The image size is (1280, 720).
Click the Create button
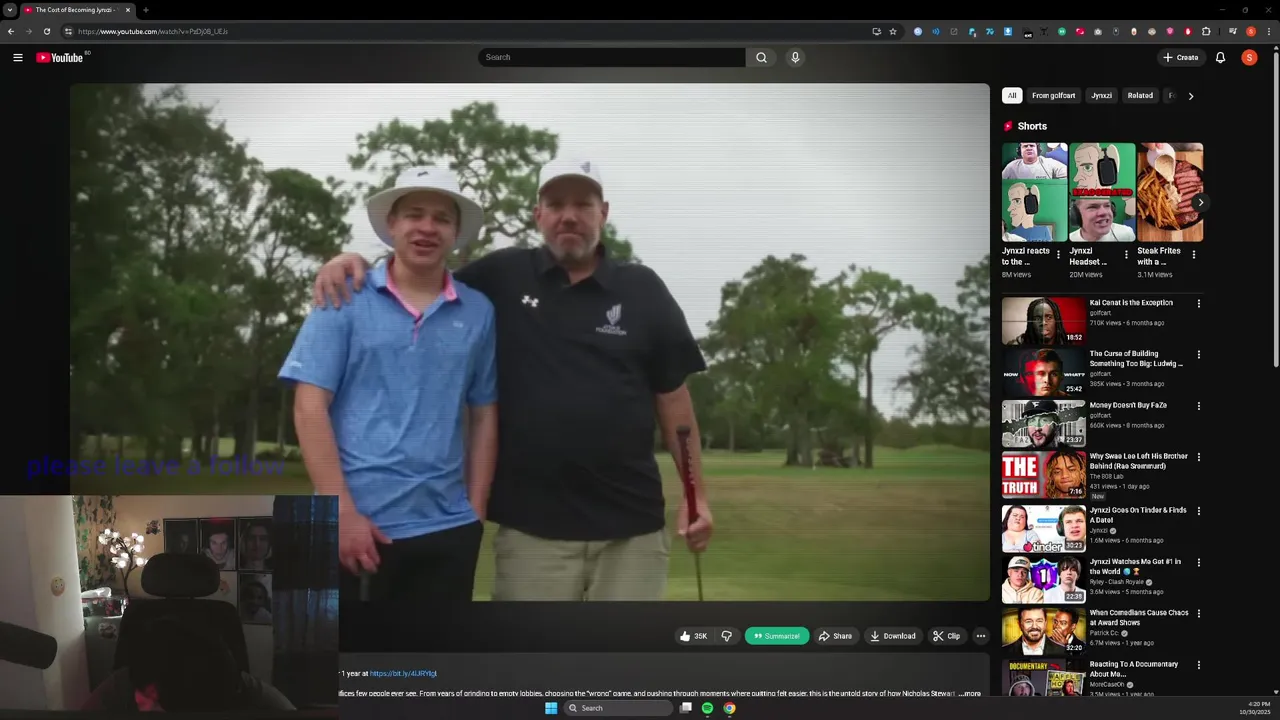[x=1180, y=57]
